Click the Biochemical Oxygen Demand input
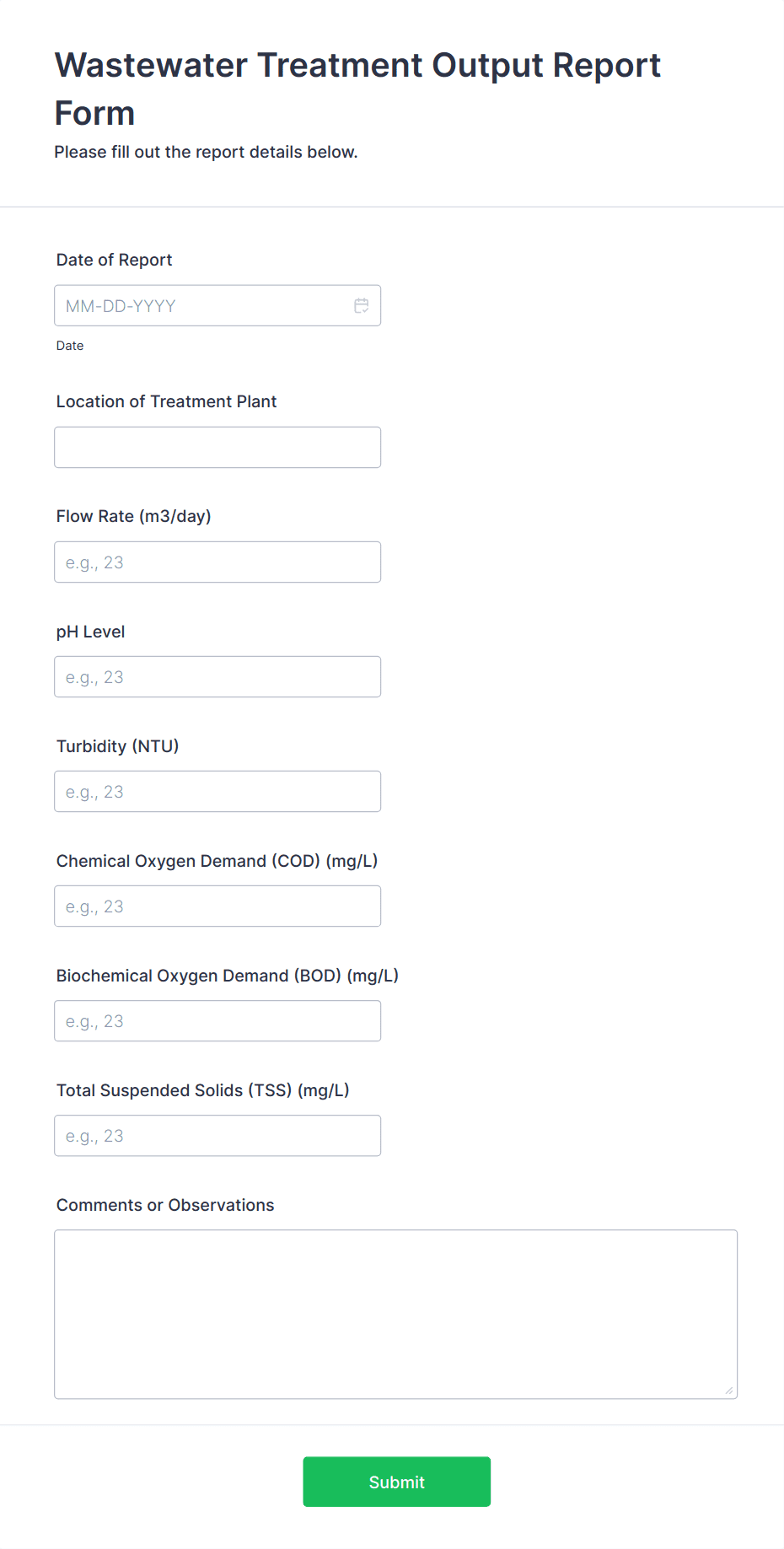Viewport: 784px width, 1549px height. point(217,1020)
